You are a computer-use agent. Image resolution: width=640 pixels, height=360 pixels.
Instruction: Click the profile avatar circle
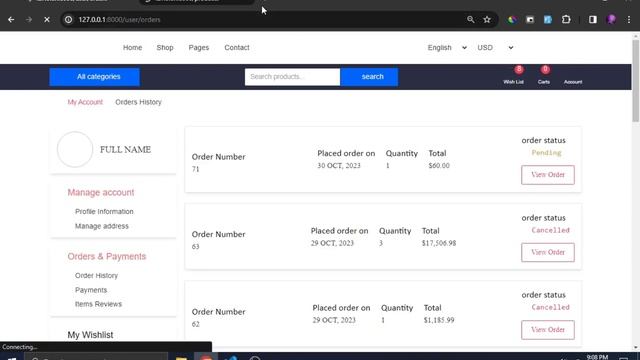coord(75,149)
